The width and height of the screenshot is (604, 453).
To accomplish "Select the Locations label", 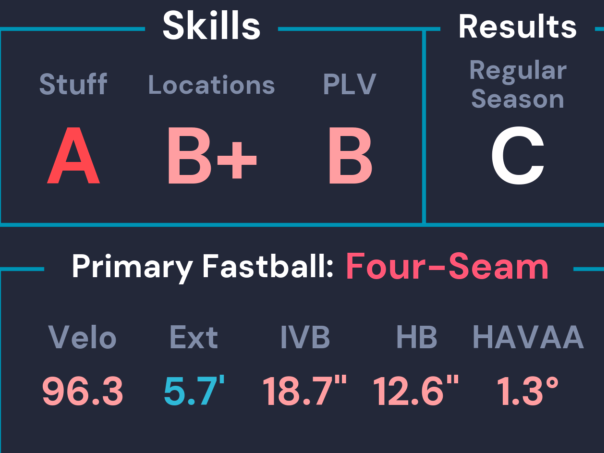I will pos(211,85).
